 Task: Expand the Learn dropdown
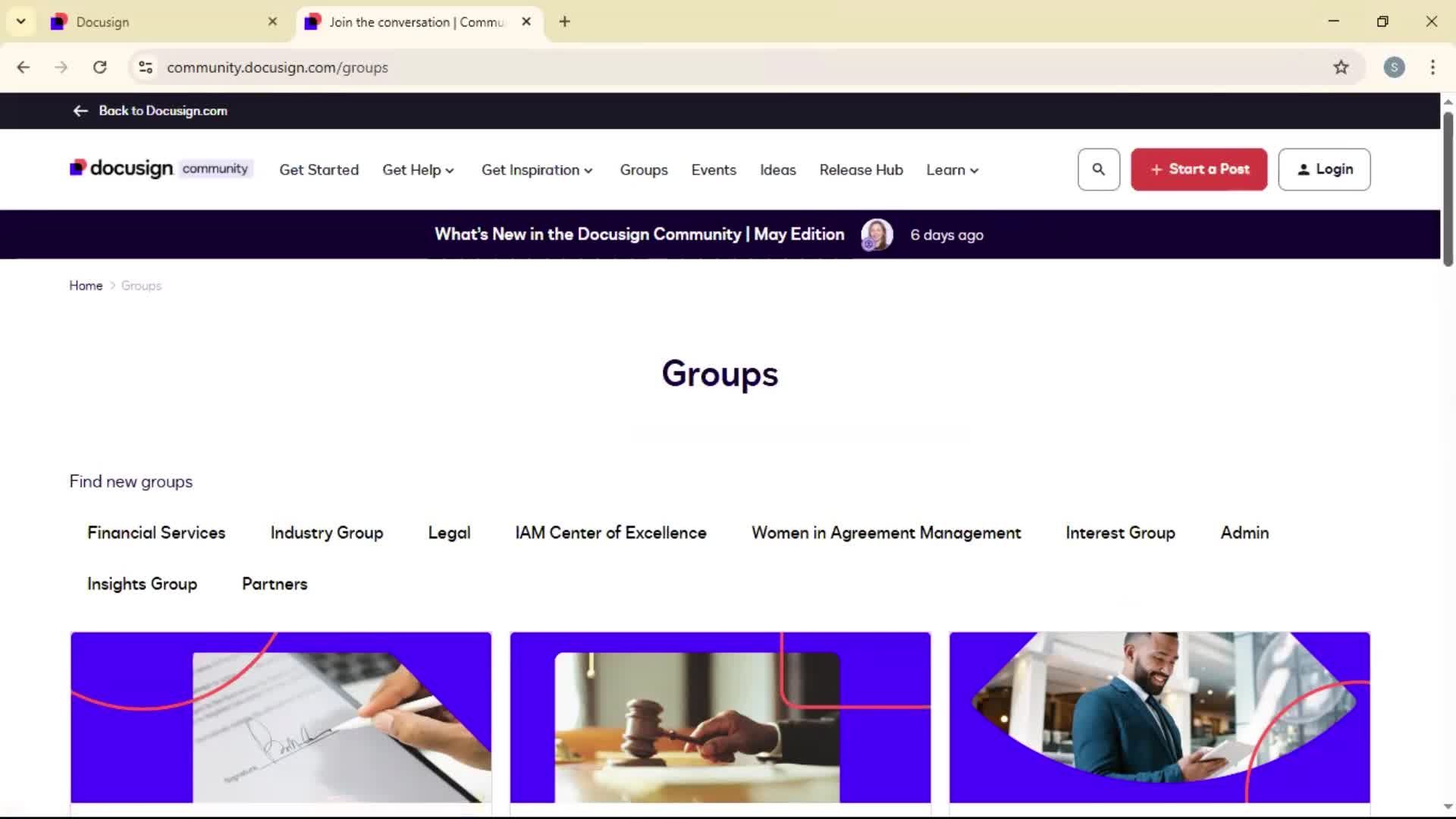tap(952, 170)
